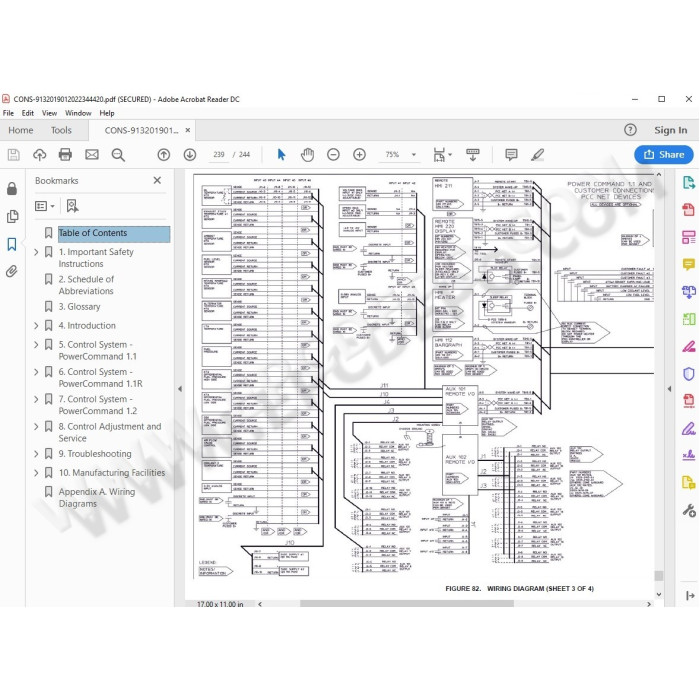Viewport: 700px width, 700px height.
Task: Toggle the Page Thumbnails panel
Action: click(x=12, y=217)
